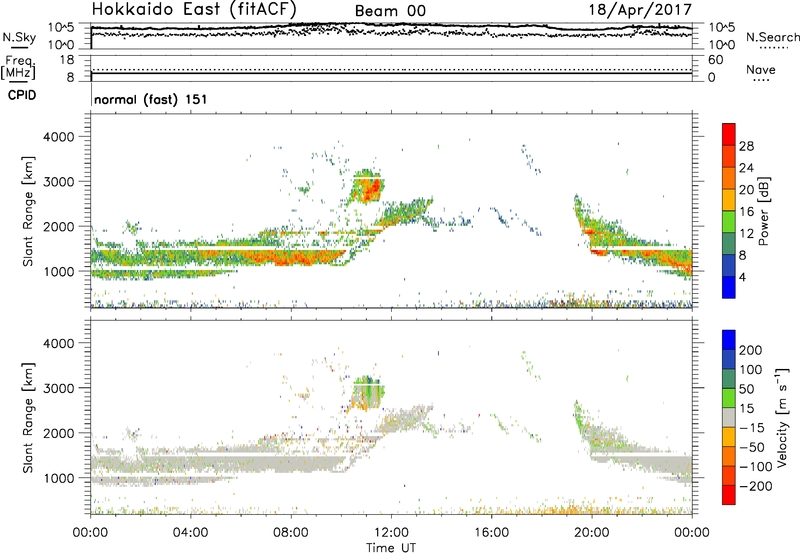This screenshot has height=554, width=800.
Task: Click the frequency axis value '18'
Action: pos(67,60)
